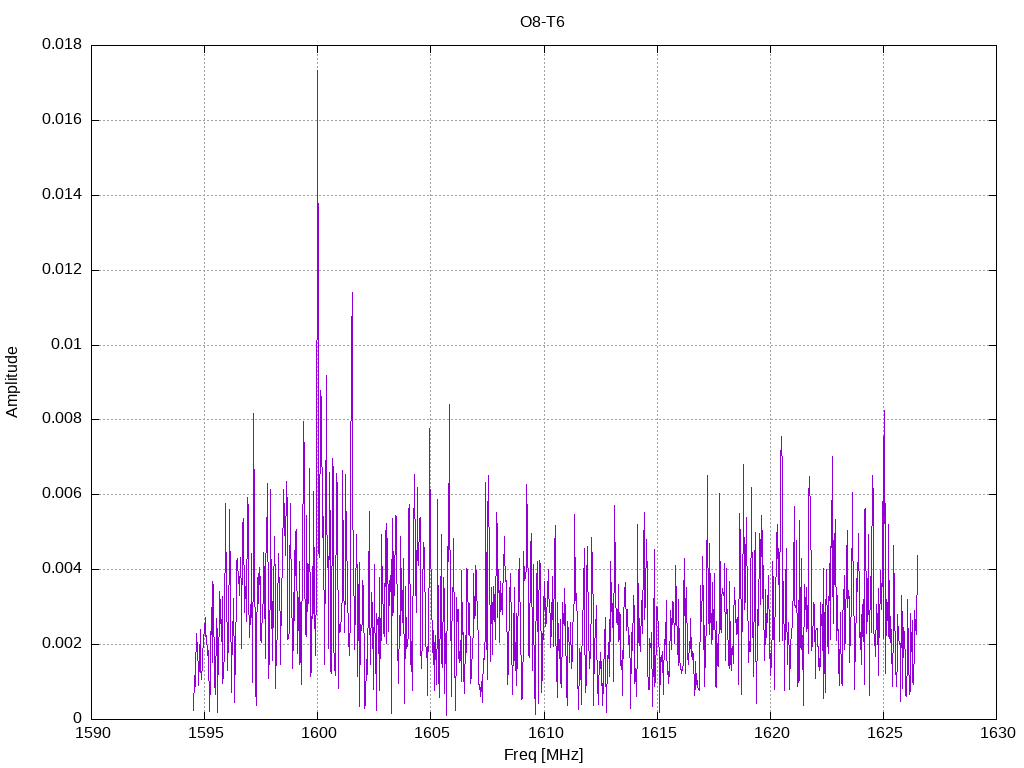1024x768 pixels.
Task: Click the plot title O8-T6
Action: (x=542, y=22)
